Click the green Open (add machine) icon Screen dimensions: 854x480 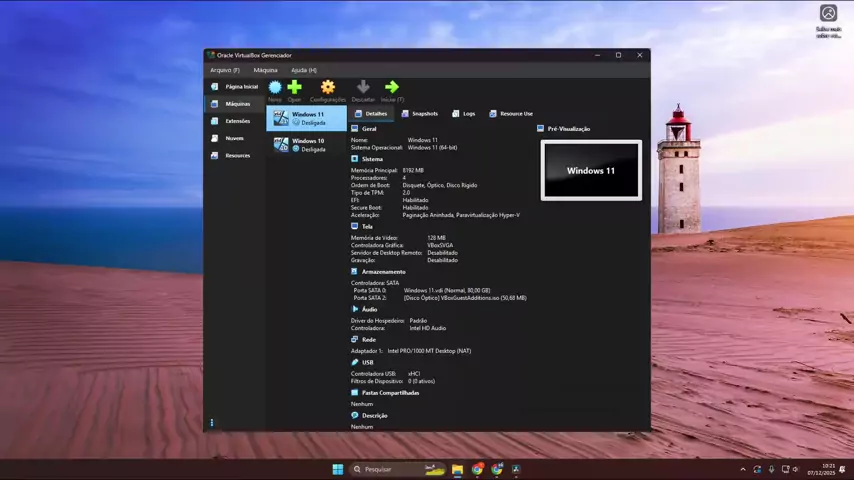tap(294, 88)
